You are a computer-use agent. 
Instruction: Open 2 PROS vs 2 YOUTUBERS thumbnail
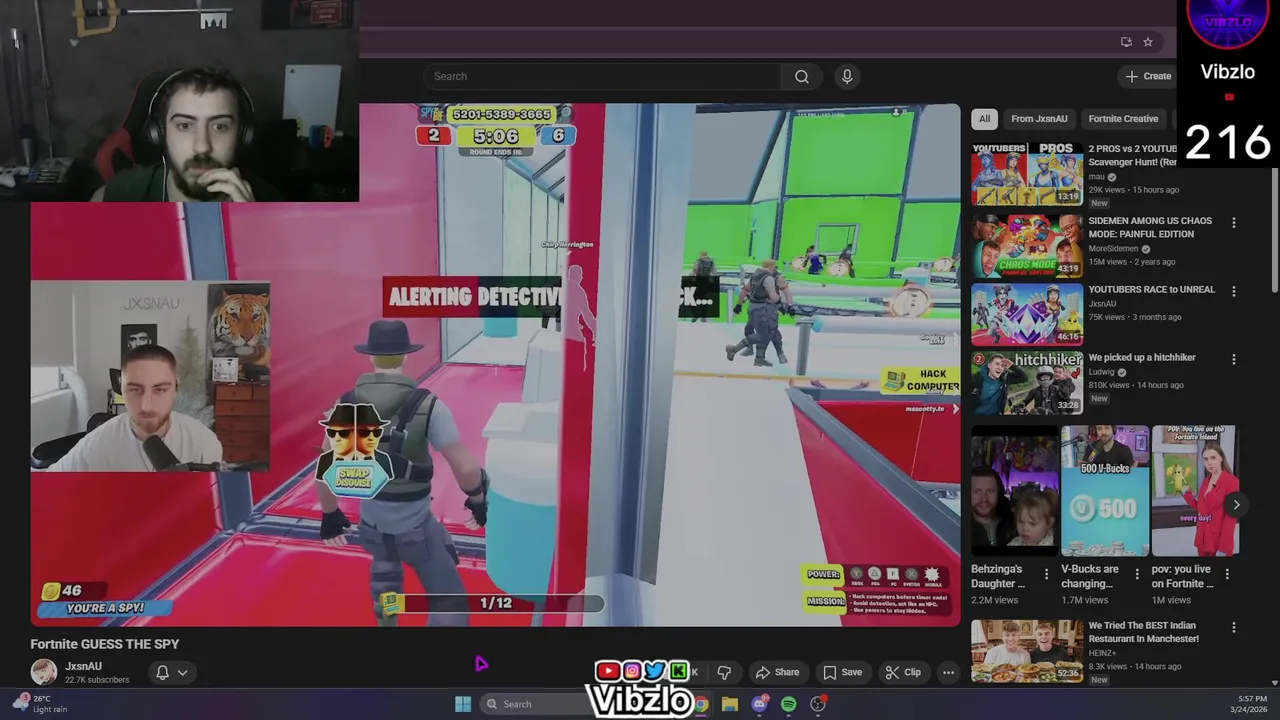[x=1027, y=173]
